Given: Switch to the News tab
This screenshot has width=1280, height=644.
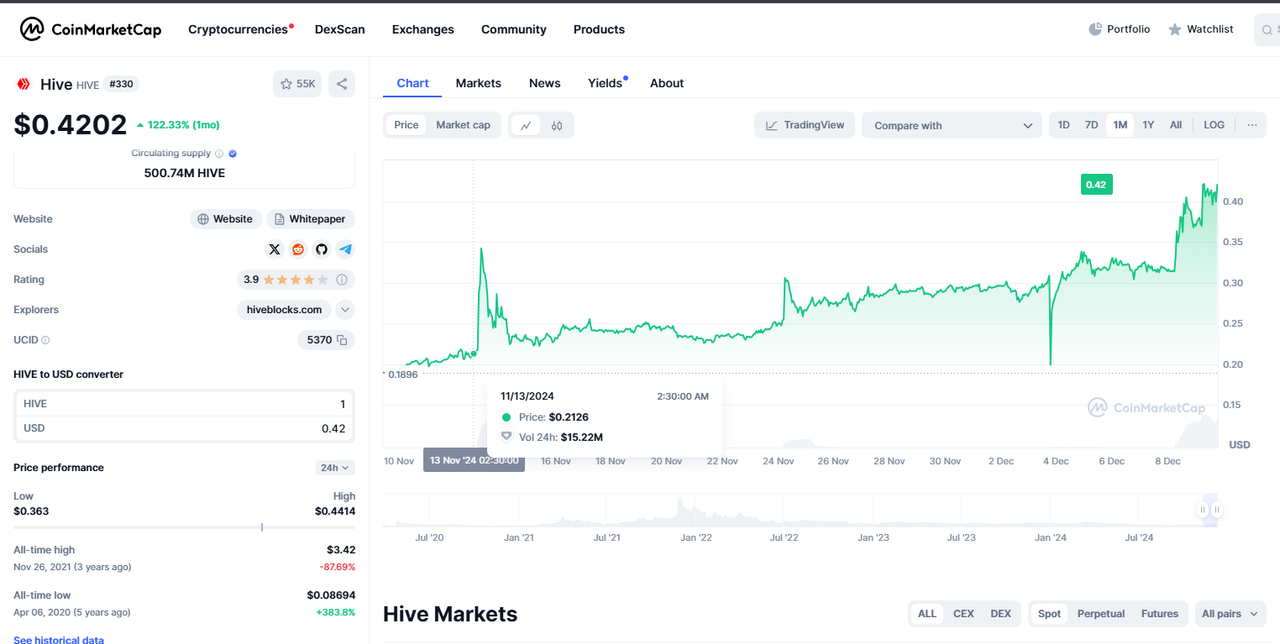Looking at the screenshot, I should click(545, 83).
